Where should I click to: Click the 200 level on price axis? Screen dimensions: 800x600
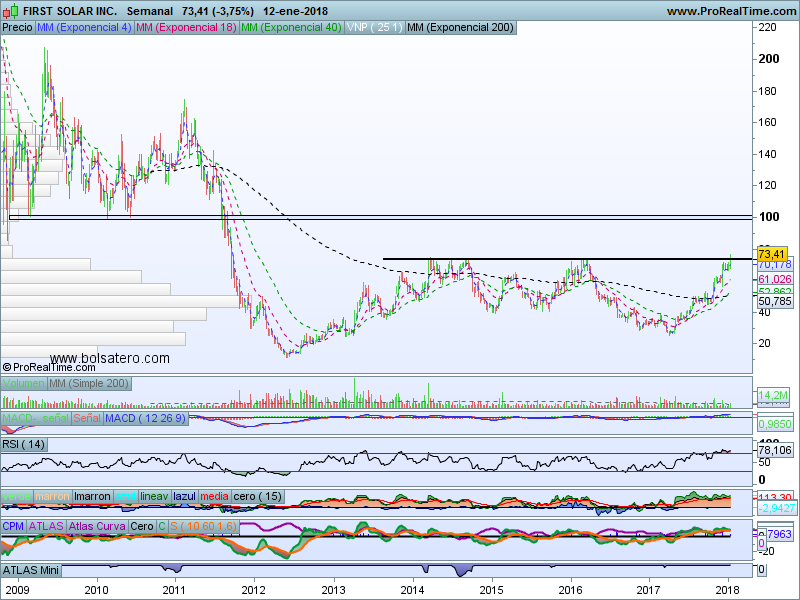pos(769,59)
